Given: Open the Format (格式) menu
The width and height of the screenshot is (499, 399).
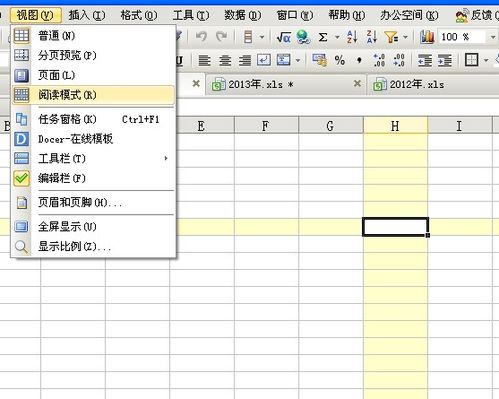Looking at the screenshot, I should pyautogui.click(x=139, y=15).
